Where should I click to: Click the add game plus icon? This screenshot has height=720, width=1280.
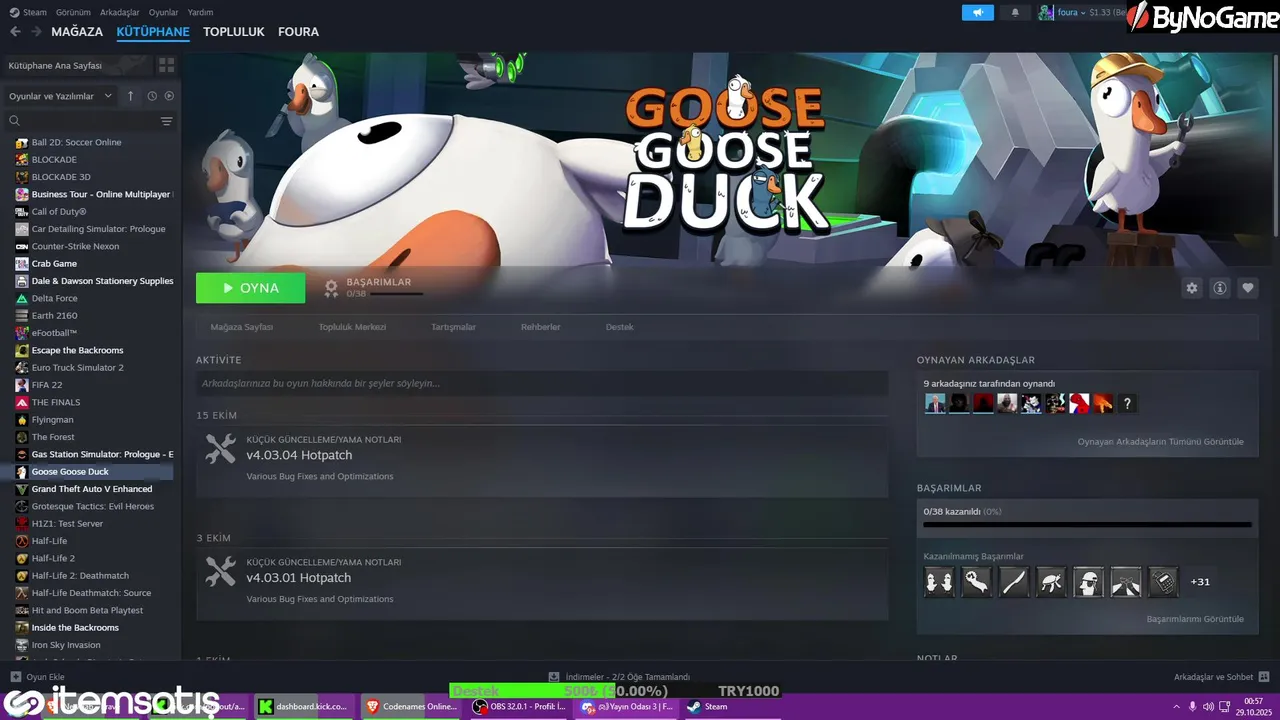[15, 677]
